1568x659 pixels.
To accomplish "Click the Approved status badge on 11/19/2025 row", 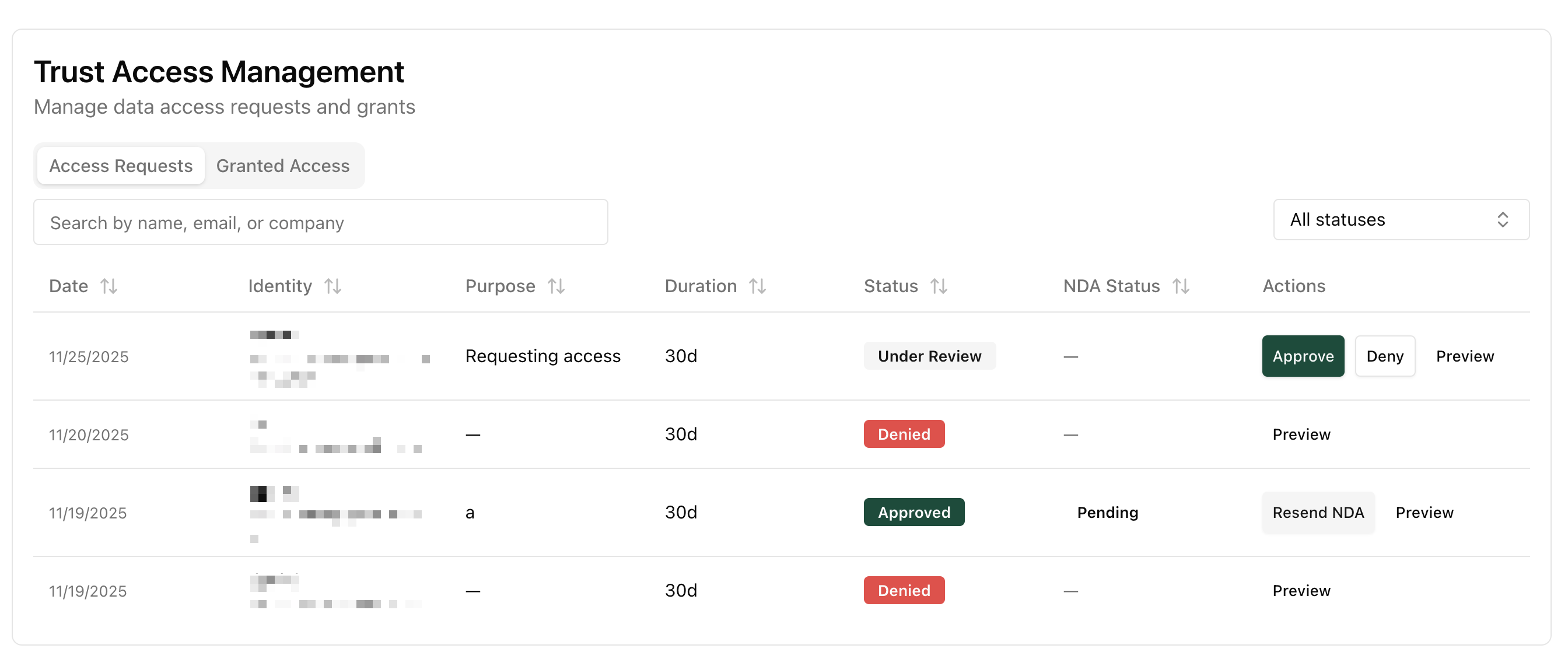I will pos(914,511).
